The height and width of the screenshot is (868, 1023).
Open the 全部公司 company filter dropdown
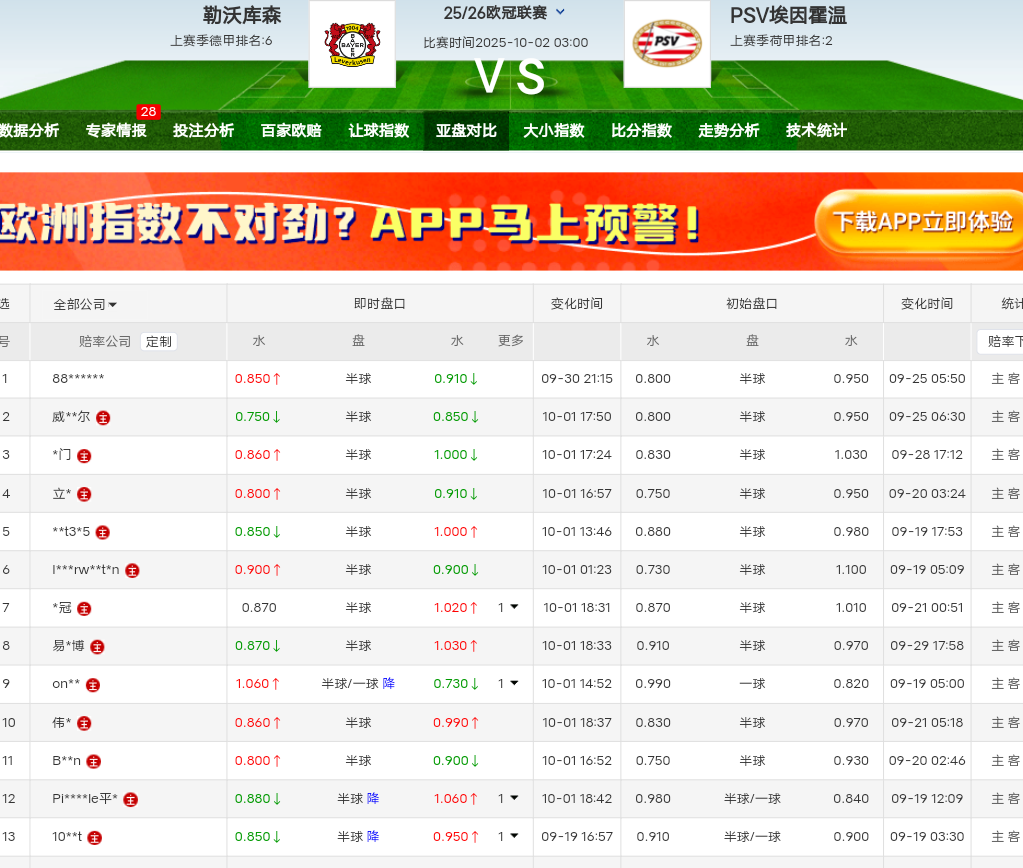85,304
